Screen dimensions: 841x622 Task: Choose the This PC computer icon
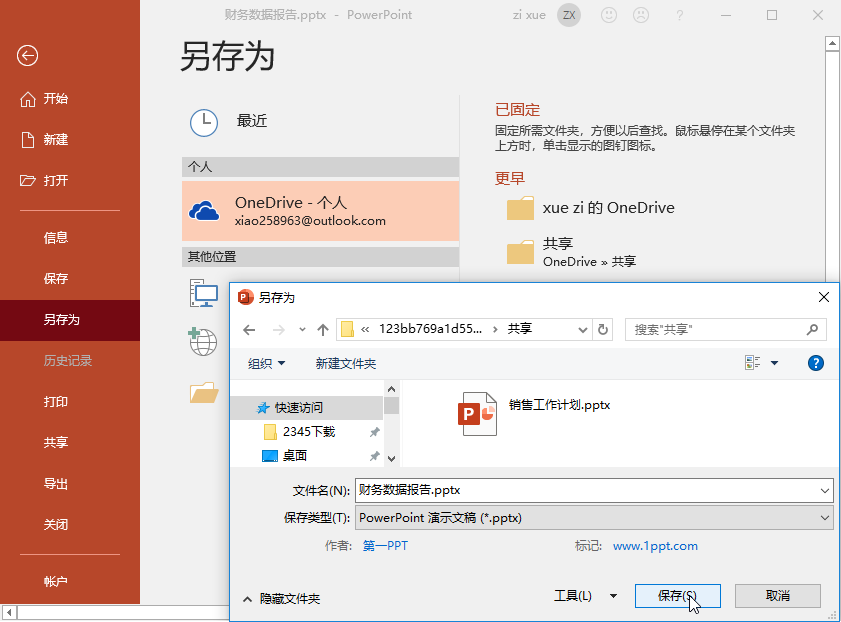coord(204,293)
